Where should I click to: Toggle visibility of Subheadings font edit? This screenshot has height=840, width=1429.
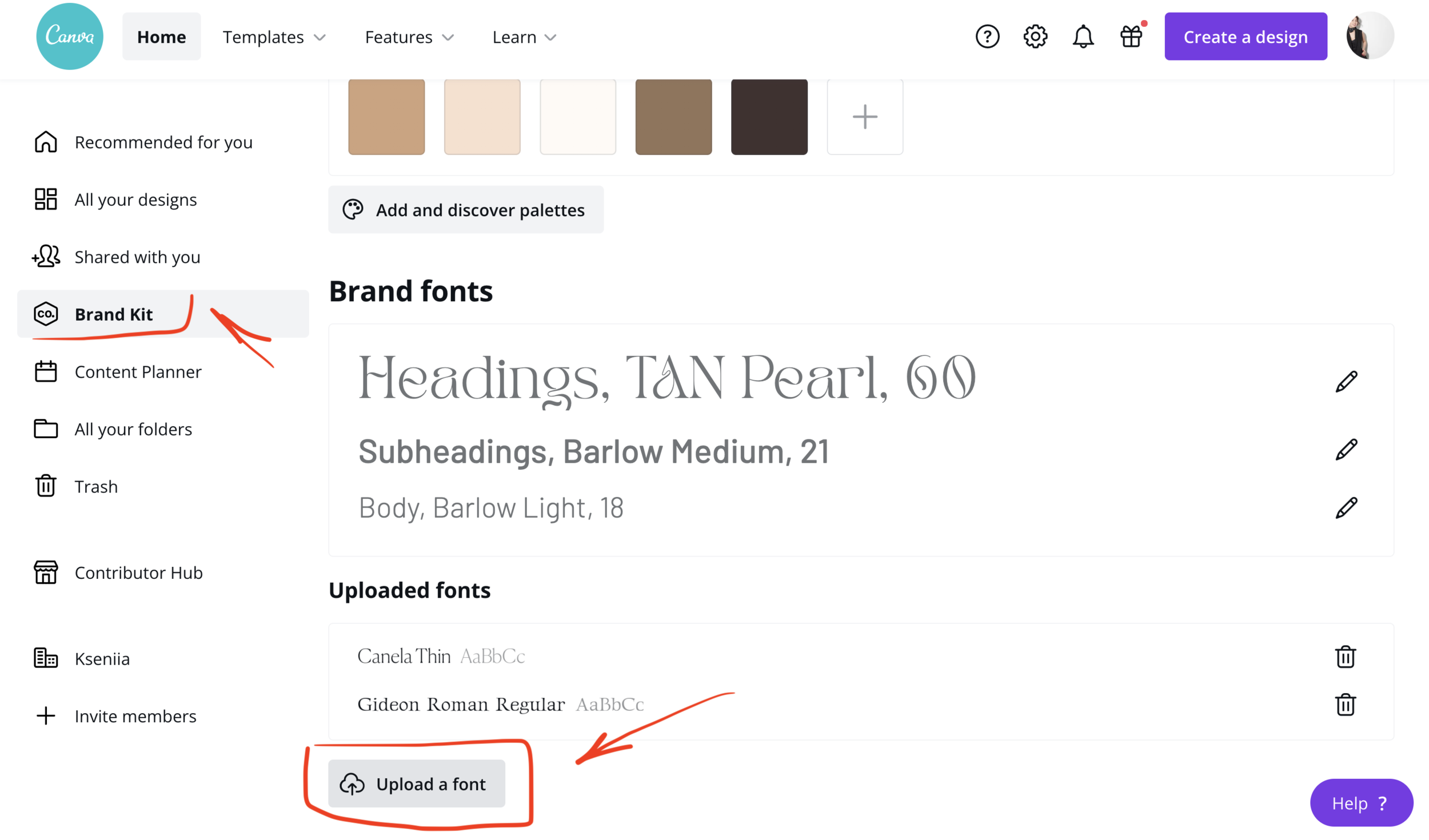(x=1346, y=450)
